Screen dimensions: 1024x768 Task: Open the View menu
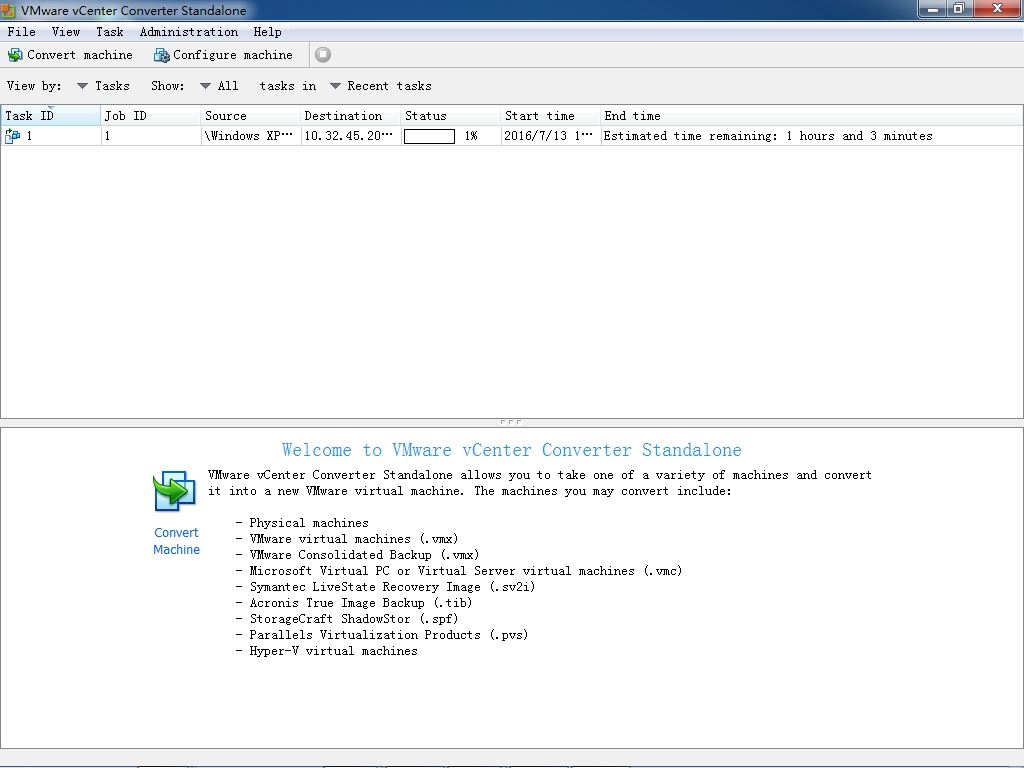(x=66, y=32)
